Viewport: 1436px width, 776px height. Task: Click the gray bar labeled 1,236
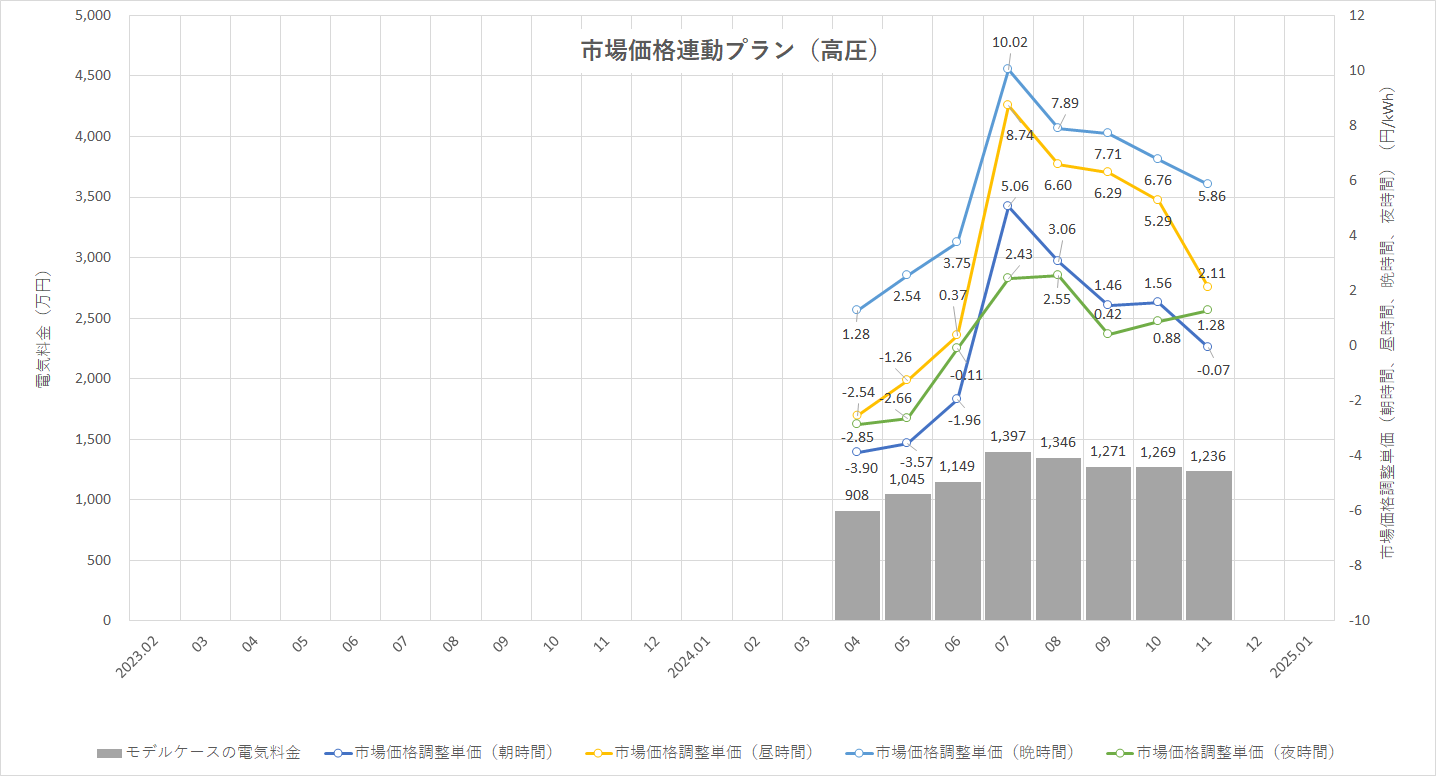(x=1208, y=545)
